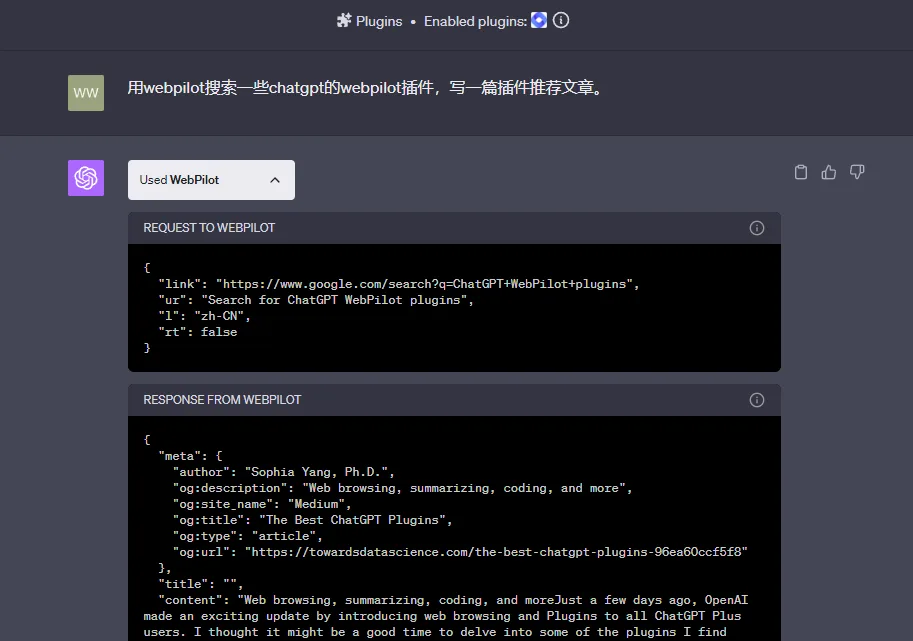Click the ChatGPT assistant avatar
913x641 pixels.
pos(86,178)
